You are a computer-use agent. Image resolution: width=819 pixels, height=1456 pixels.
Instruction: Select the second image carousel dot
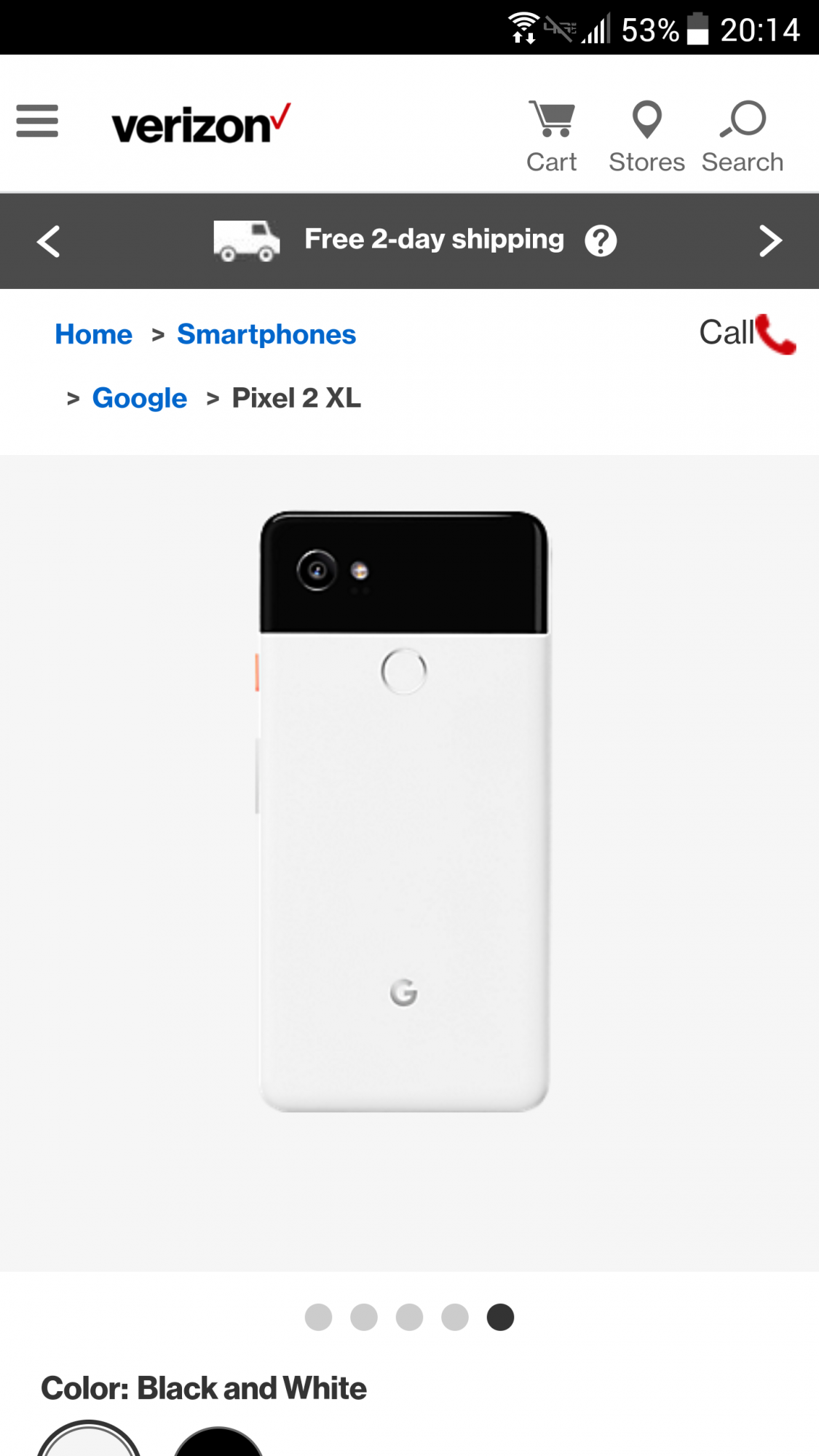click(364, 1317)
